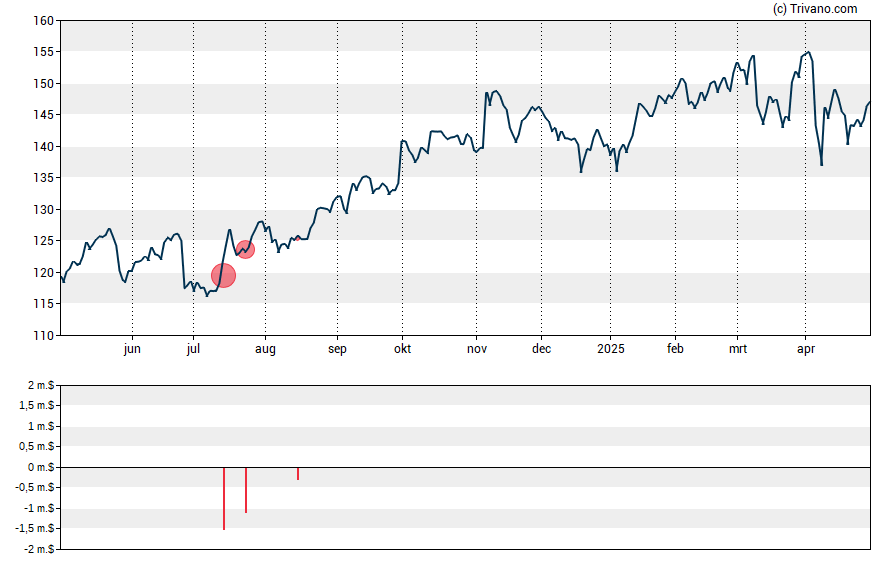Click the tiny red dot in mid August

tap(298, 239)
